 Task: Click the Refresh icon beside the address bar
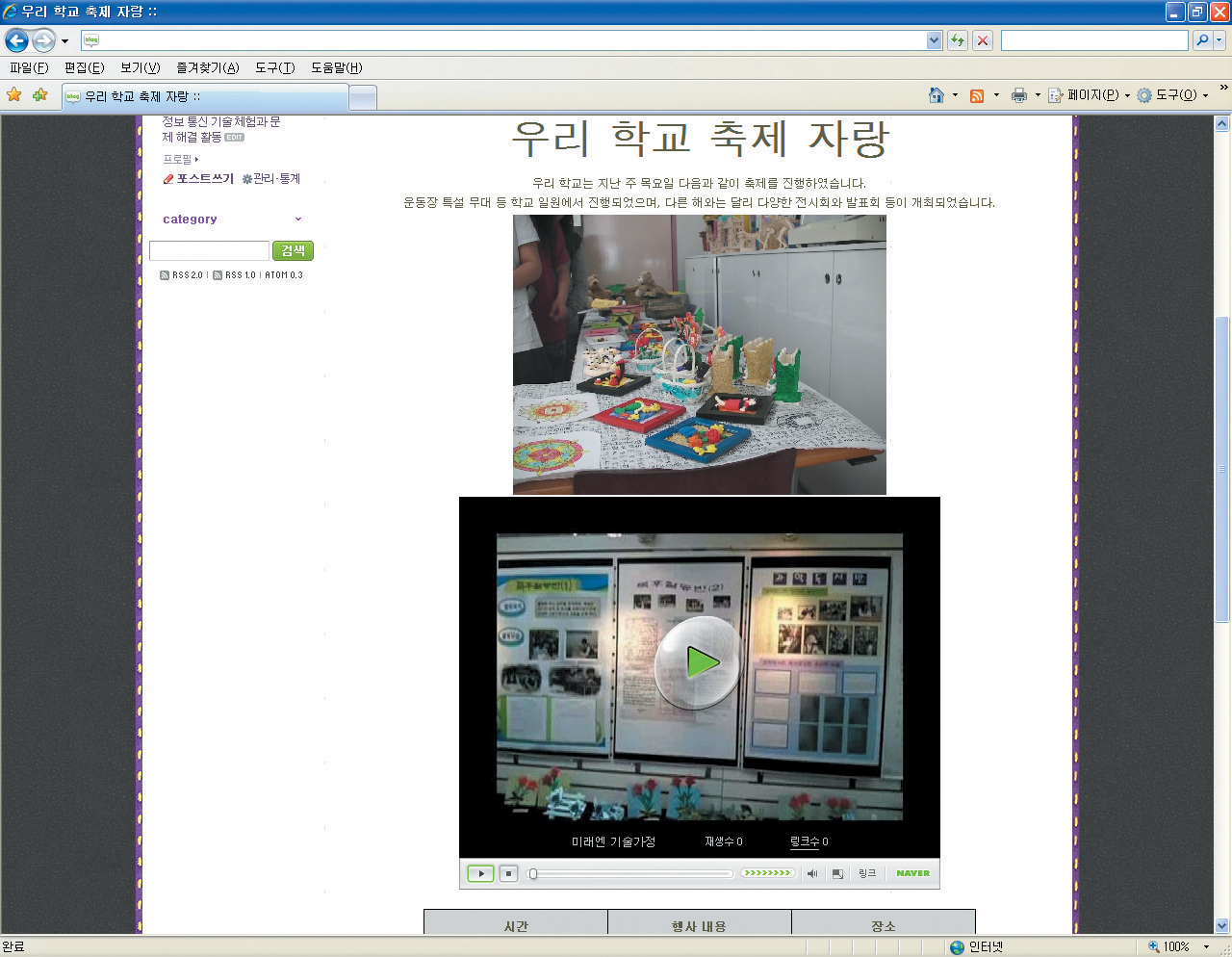958,40
